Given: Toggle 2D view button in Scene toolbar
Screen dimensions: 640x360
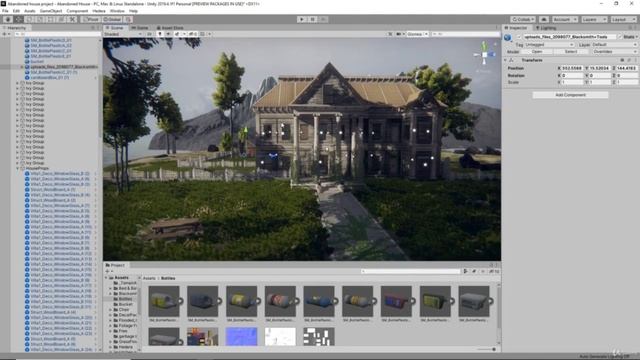Looking at the screenshot, I should pos(150,34).
